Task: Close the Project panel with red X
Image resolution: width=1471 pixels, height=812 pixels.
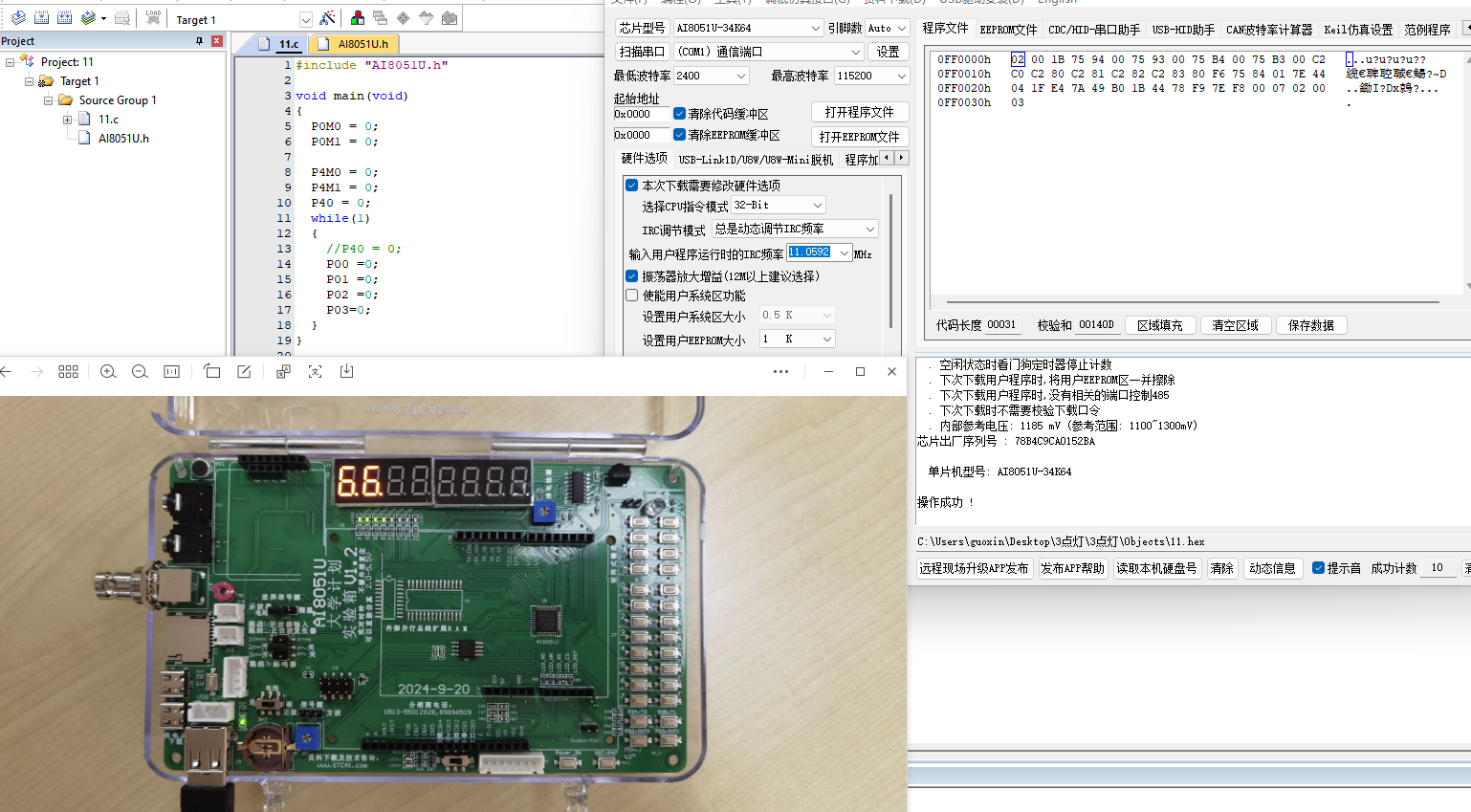Action: tap(217, 41)
